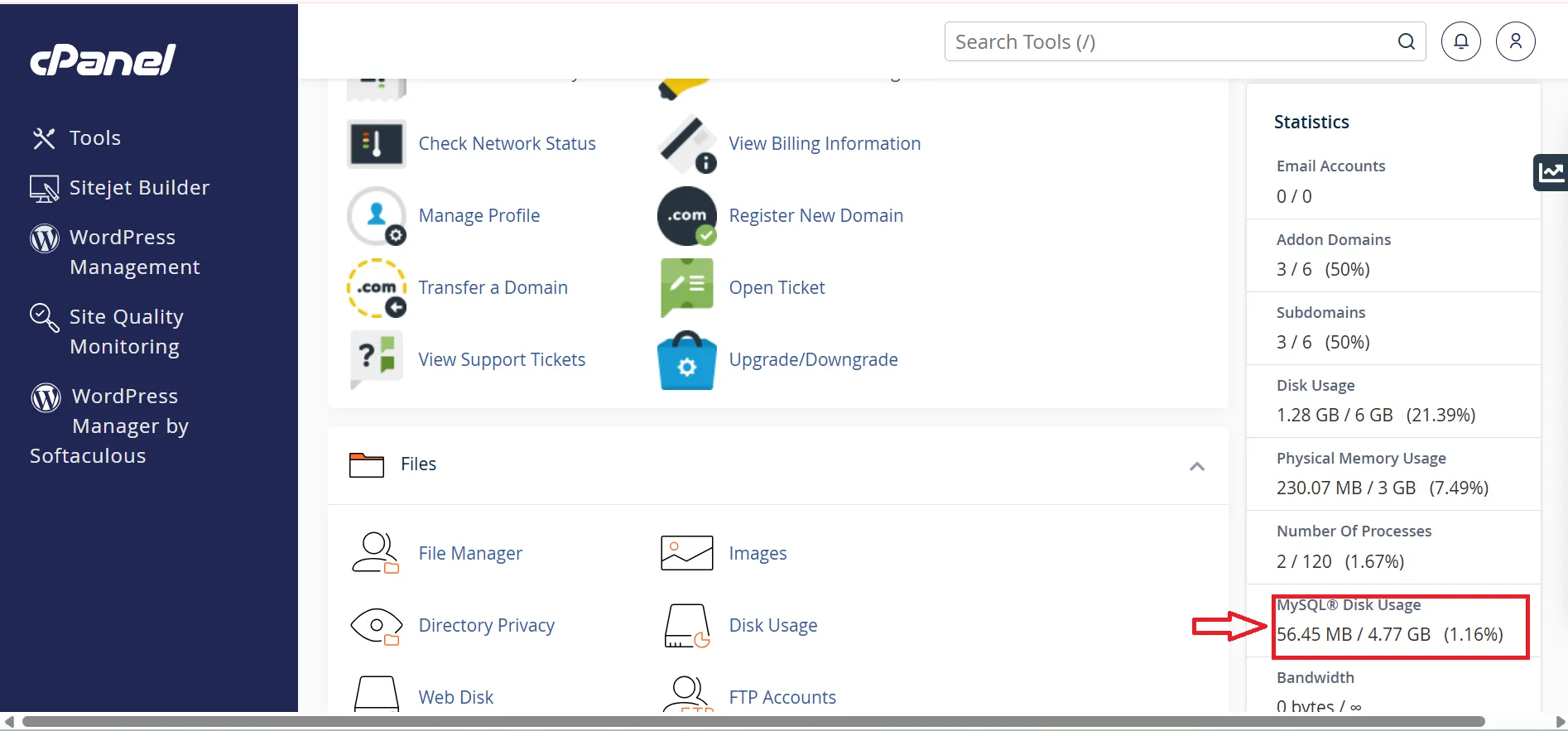The height and width of the screenshot is (731, 1568).
Task: Focus the Search Tools input field
Action: coord(1167,41)
